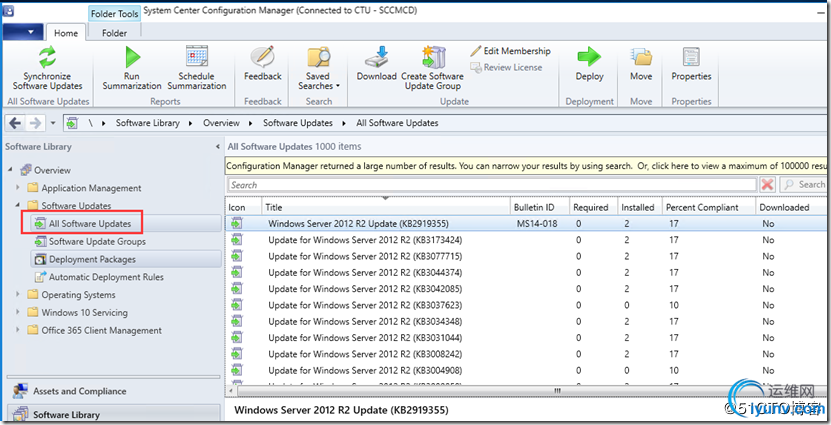Click Software Updates in breadcrumb
The width and height of the screenshot is (831, 425).
point(298,123)
